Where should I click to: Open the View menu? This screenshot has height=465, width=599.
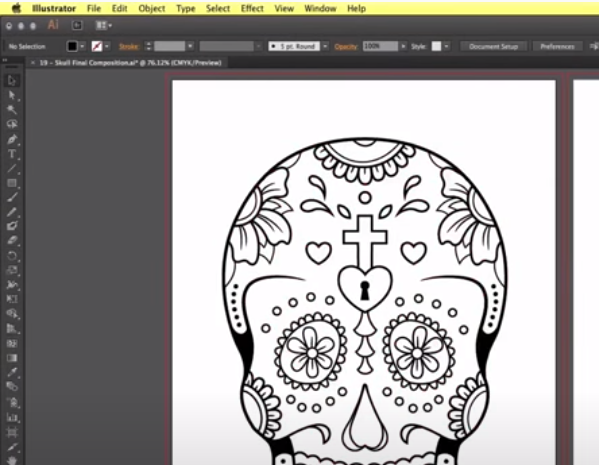284,8
